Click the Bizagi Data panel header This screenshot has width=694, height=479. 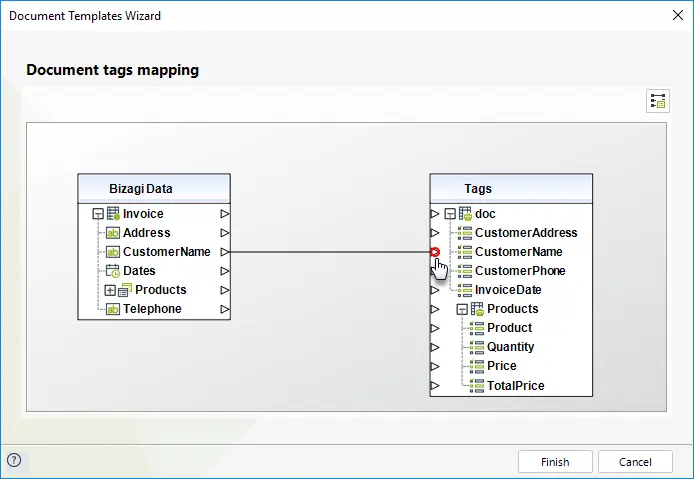coord(154,189)
